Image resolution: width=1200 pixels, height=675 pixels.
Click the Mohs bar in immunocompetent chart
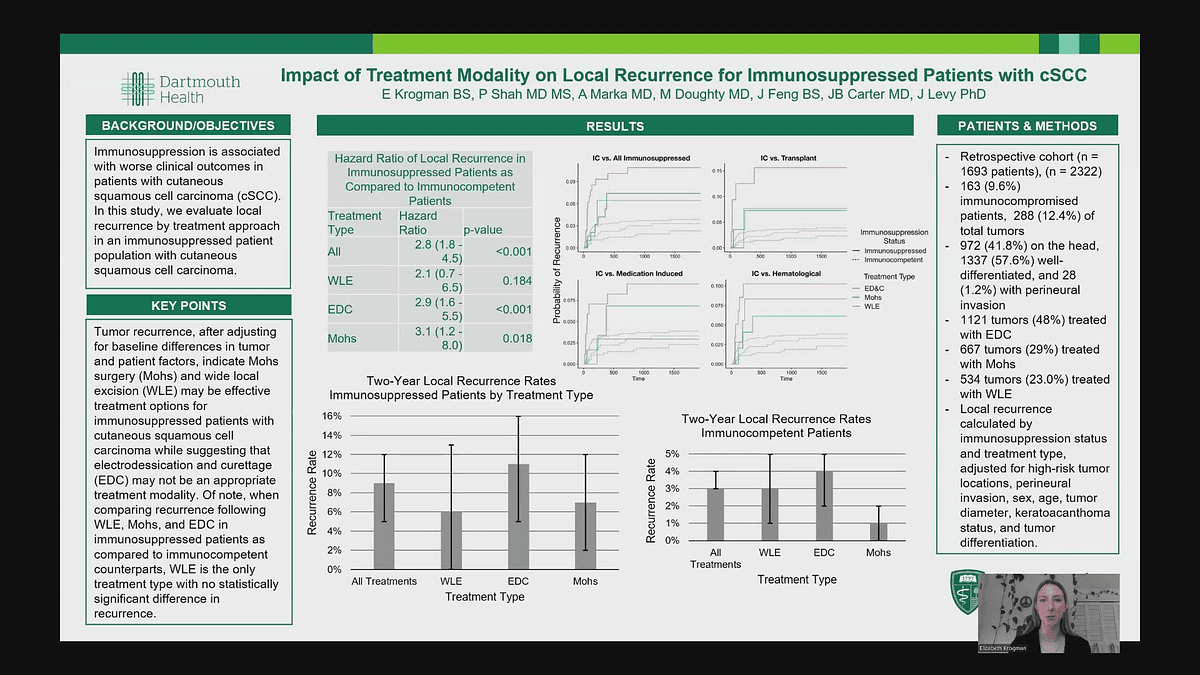tap(880, 532)
